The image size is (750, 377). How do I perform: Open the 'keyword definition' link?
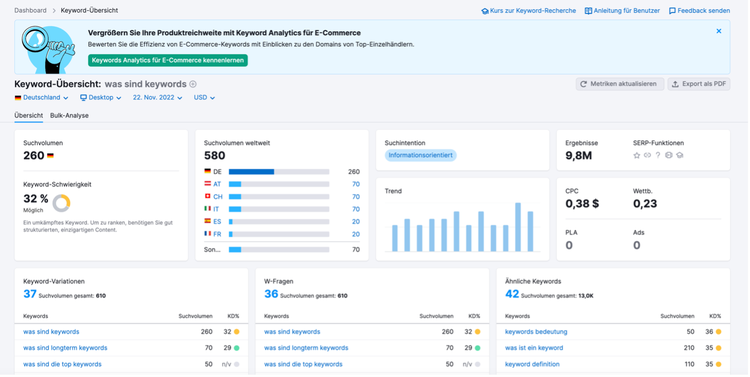coord(532,364)
